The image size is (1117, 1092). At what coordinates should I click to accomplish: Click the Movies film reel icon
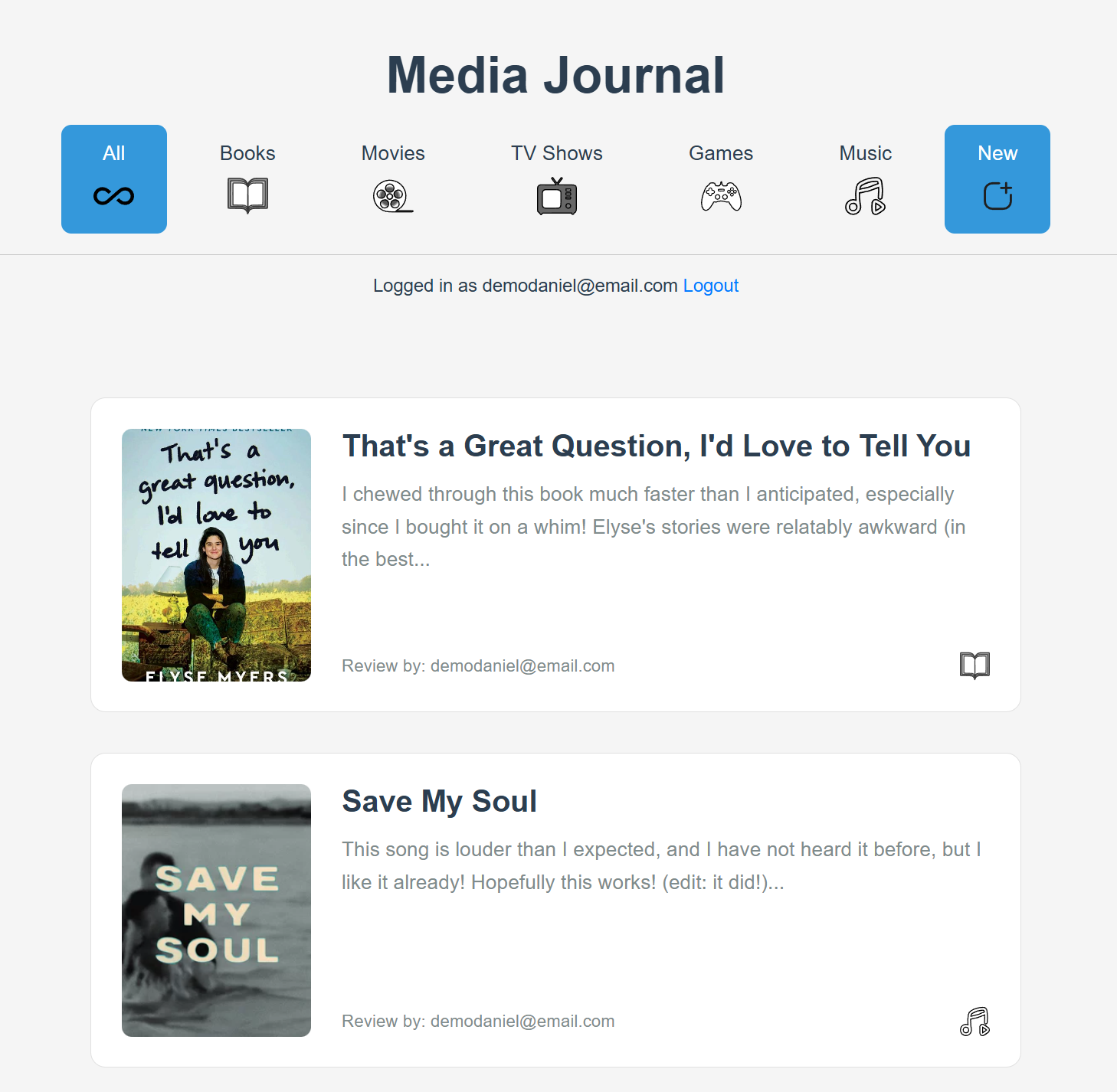[x=393, y=196]
